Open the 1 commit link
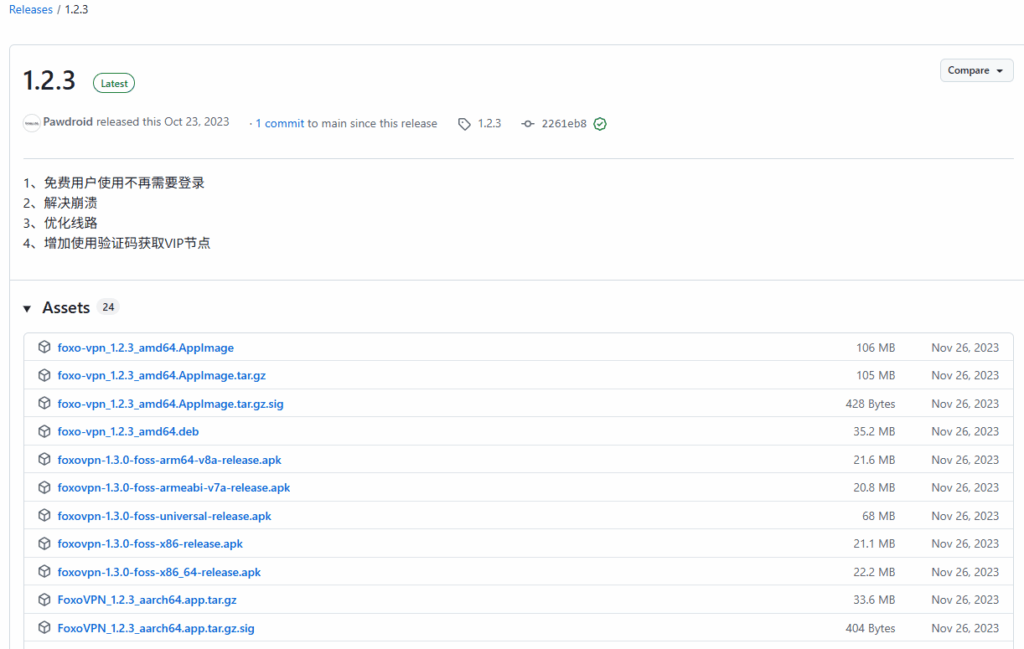Viewport: 1024px width, 649px height. (280, 124)
